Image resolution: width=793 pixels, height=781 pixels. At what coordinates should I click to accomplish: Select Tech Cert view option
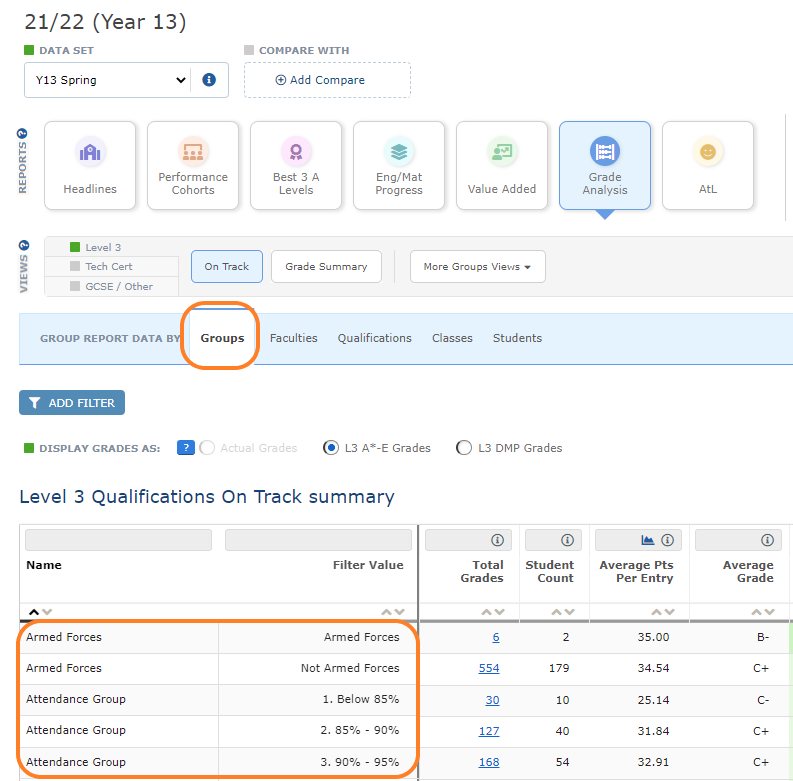coord(108,267)
